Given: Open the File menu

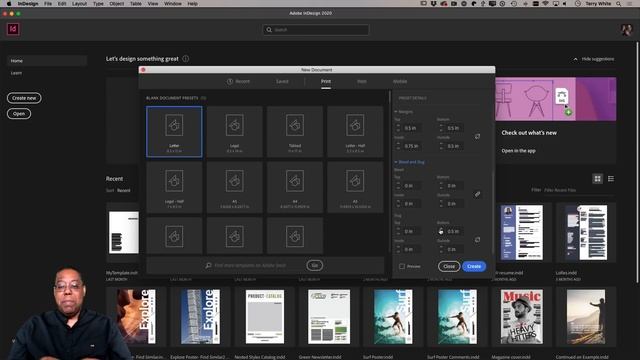Looking at the screenshot, I should coord(48,4).
